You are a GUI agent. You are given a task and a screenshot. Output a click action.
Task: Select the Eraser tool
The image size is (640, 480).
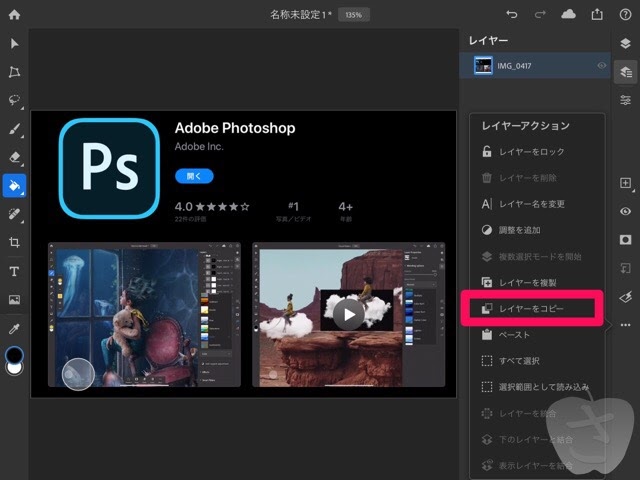point(14,157)
